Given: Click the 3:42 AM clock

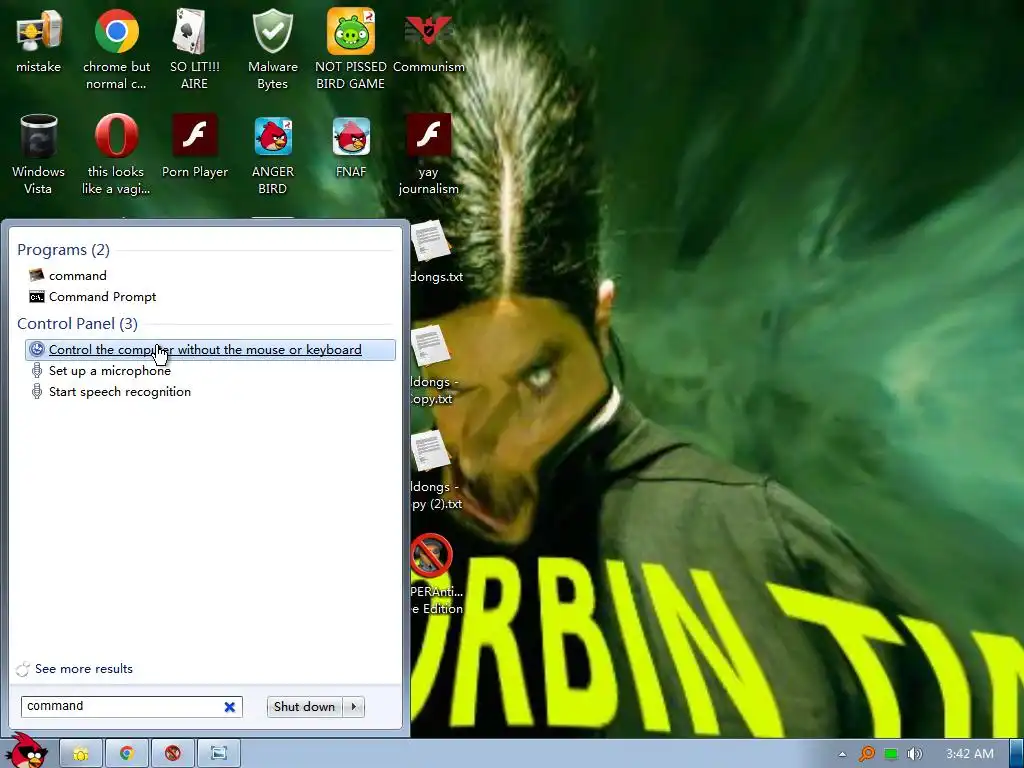Looking at the screenshot, I should click(970, 754).
